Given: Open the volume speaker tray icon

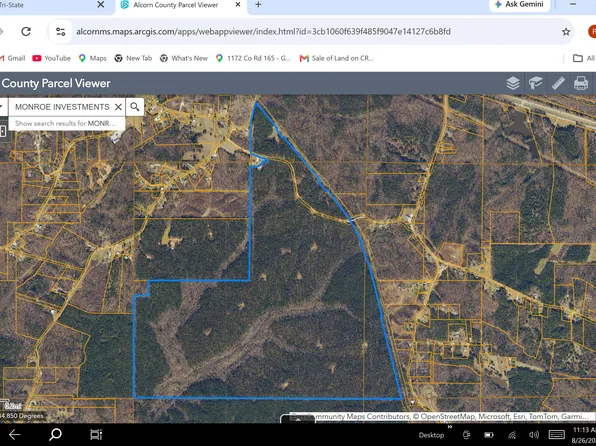Looking at the screenshot, I should tap(534, 435).
